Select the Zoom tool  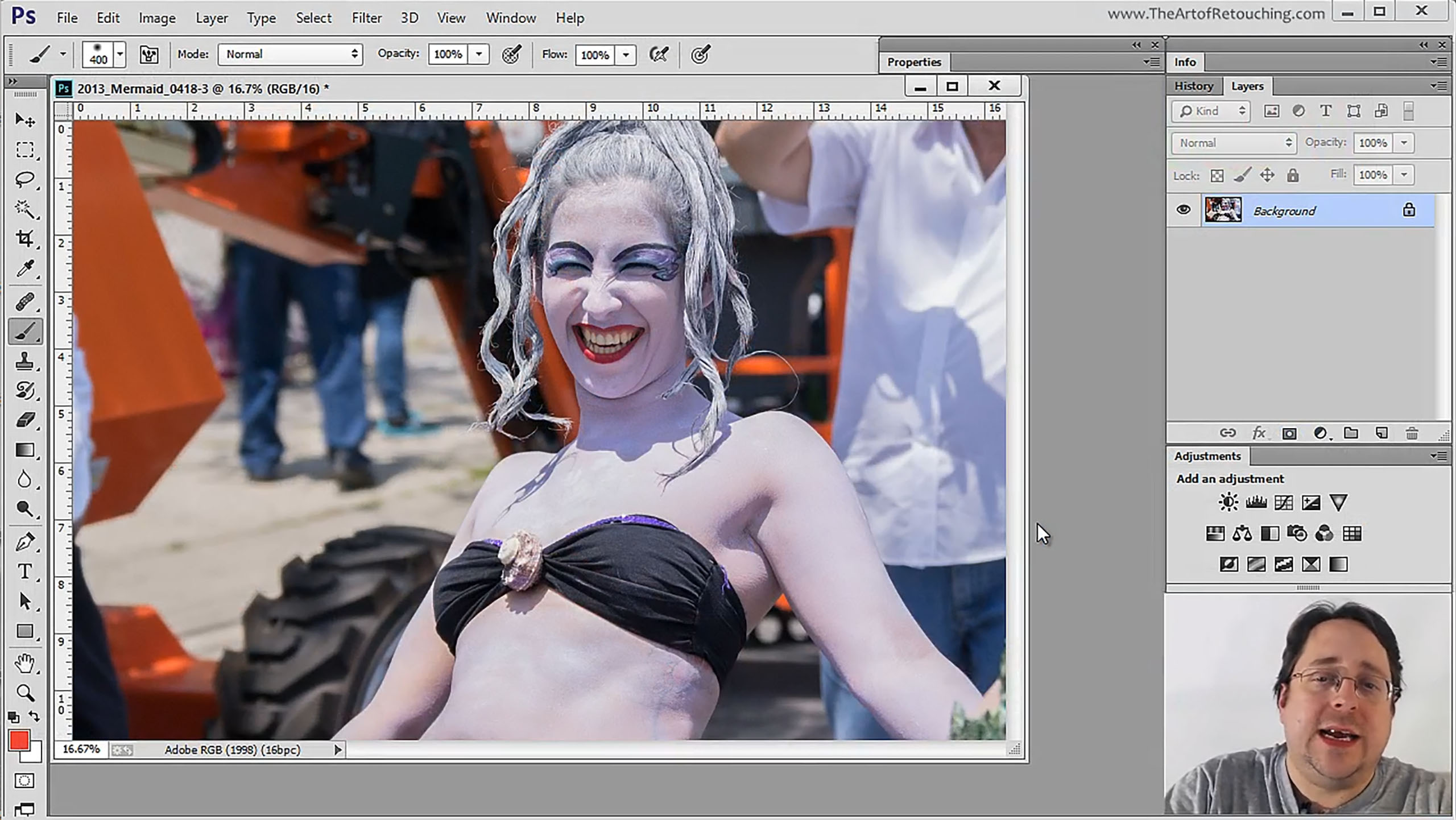(x=24, y=693)
